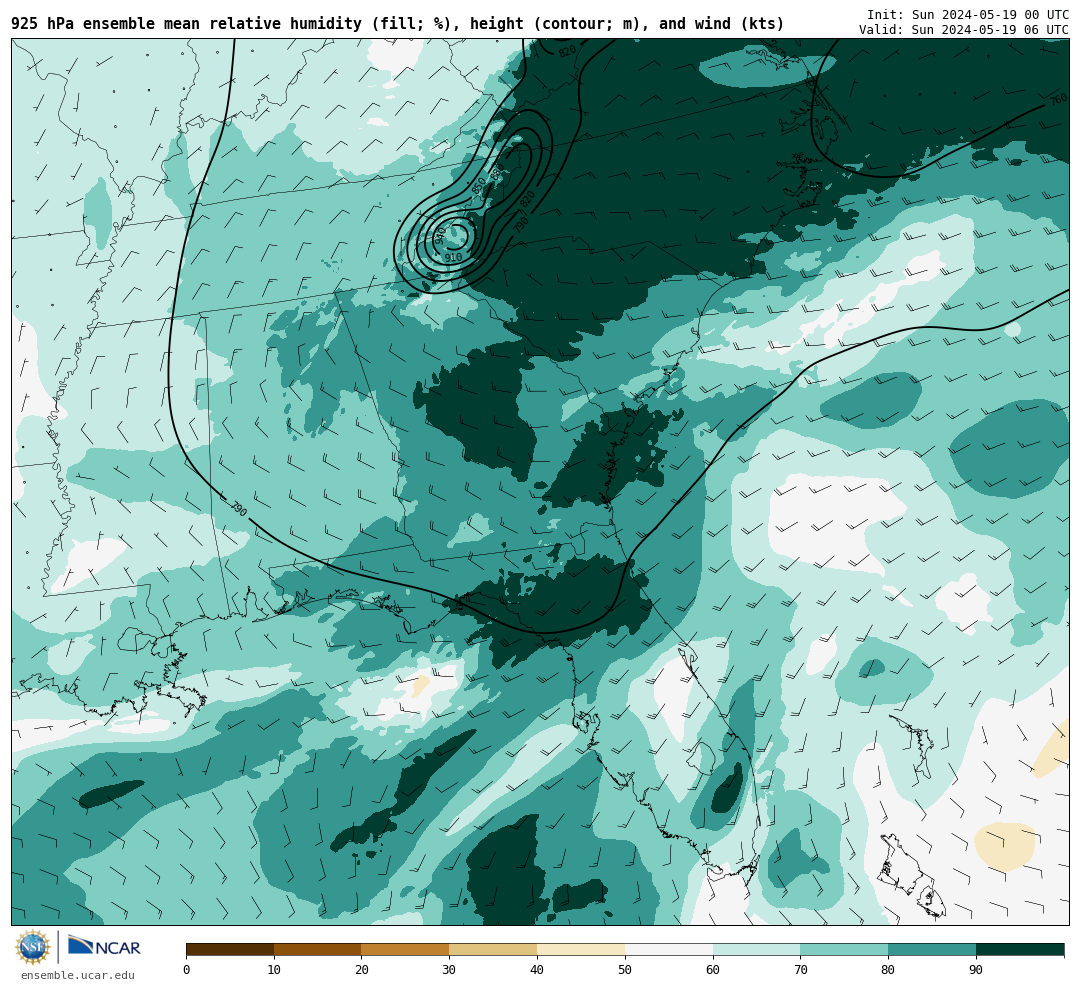Image resolution: width=1080 pixels, height=988 pixels.
Task: Click the Init: Sun 2024-05-19 00 UTC text
Action: pos(968,15)
